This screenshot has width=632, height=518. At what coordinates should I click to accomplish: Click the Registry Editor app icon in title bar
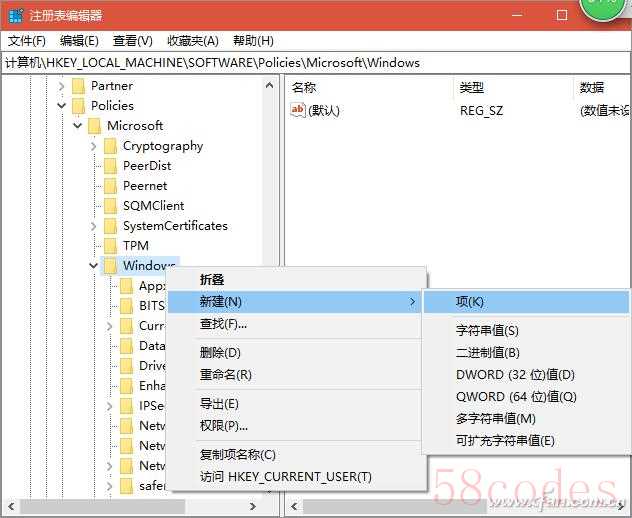[x=16, y=16]
